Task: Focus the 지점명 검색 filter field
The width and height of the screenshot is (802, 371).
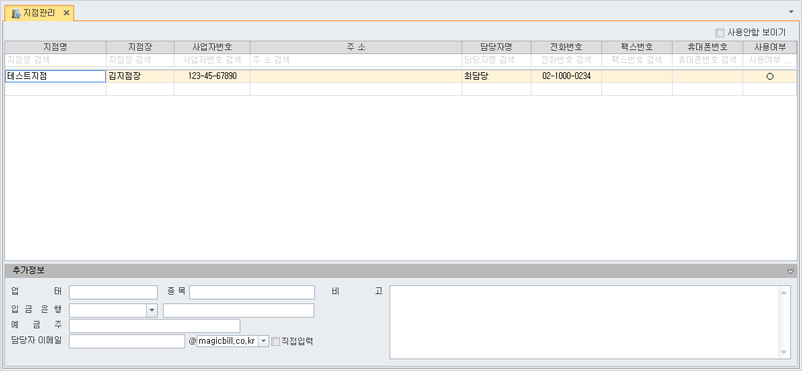Action: pos(56,60)
